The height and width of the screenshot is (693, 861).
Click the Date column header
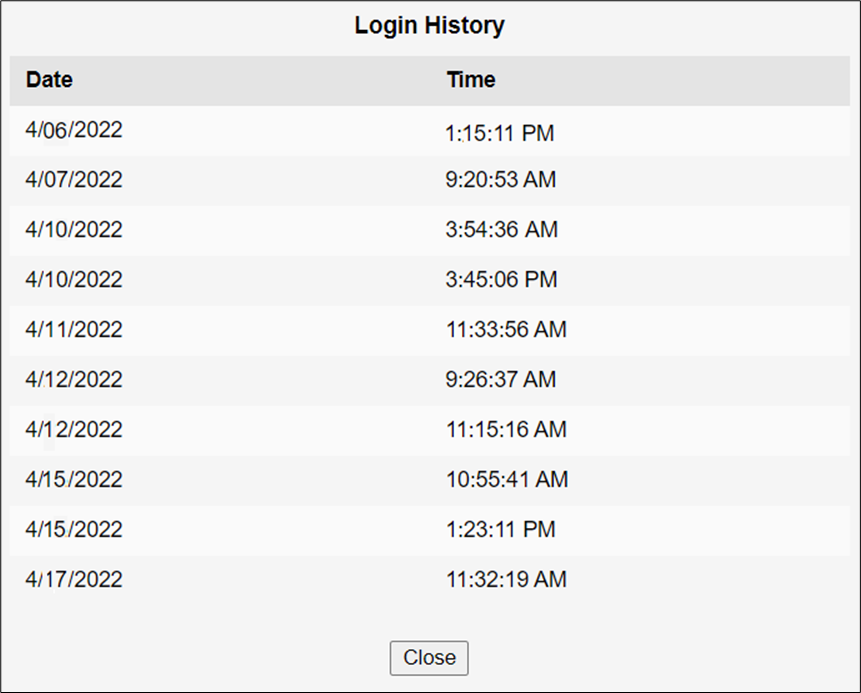49,80
